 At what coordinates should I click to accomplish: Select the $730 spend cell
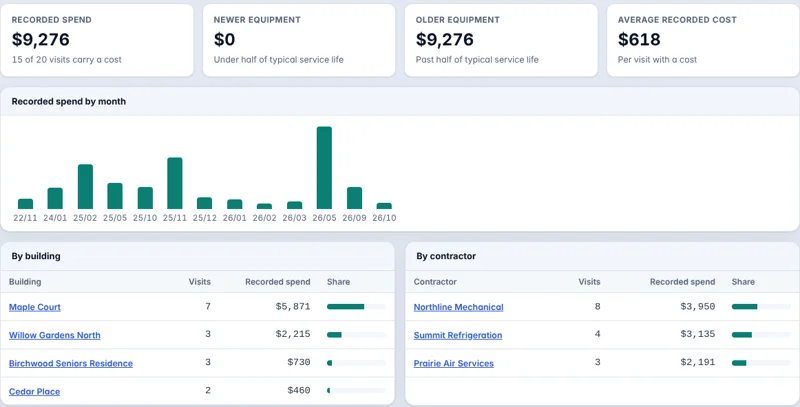click(299, 363)
